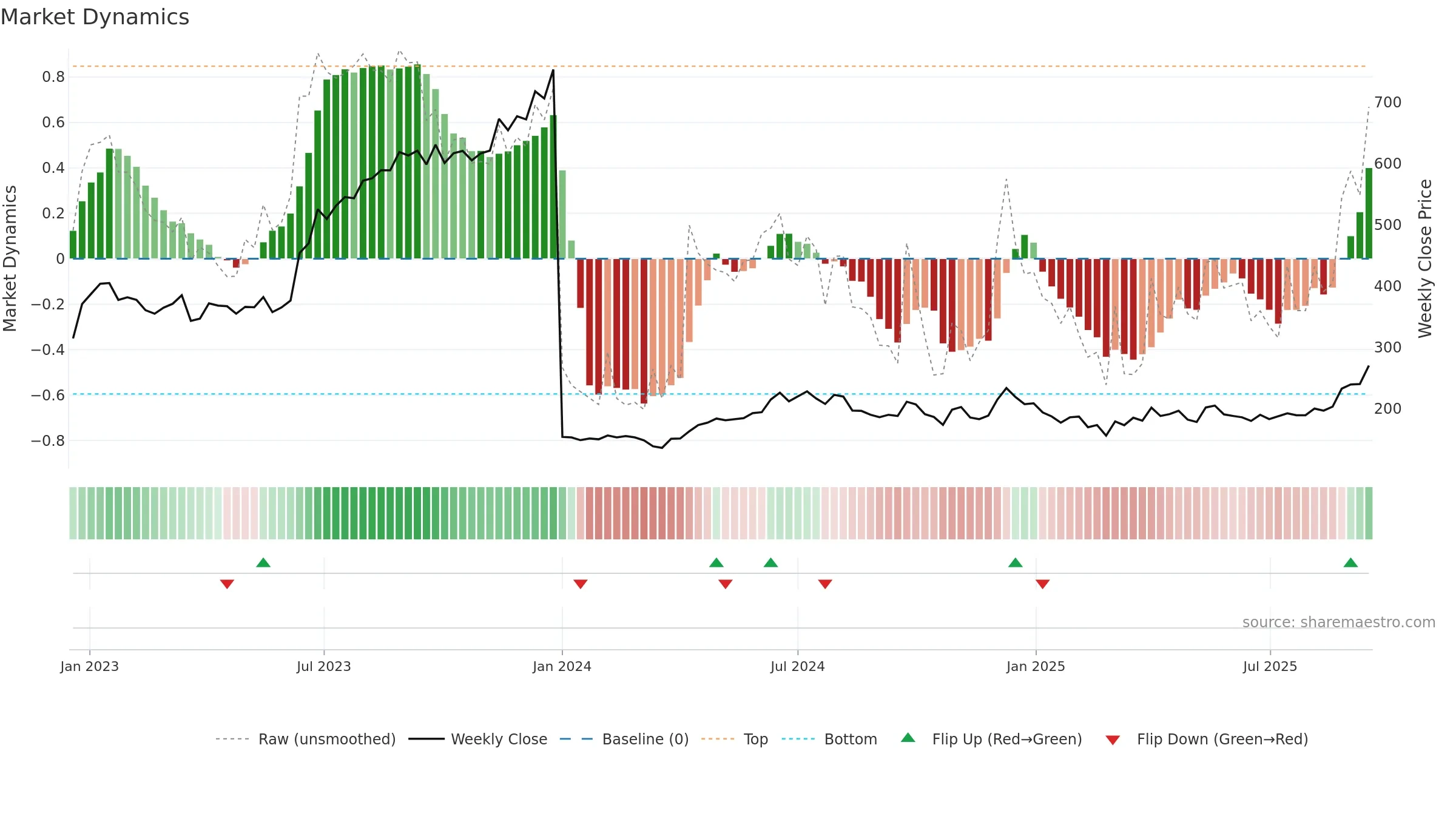Click the 200 price tick label

[1388, 408]
